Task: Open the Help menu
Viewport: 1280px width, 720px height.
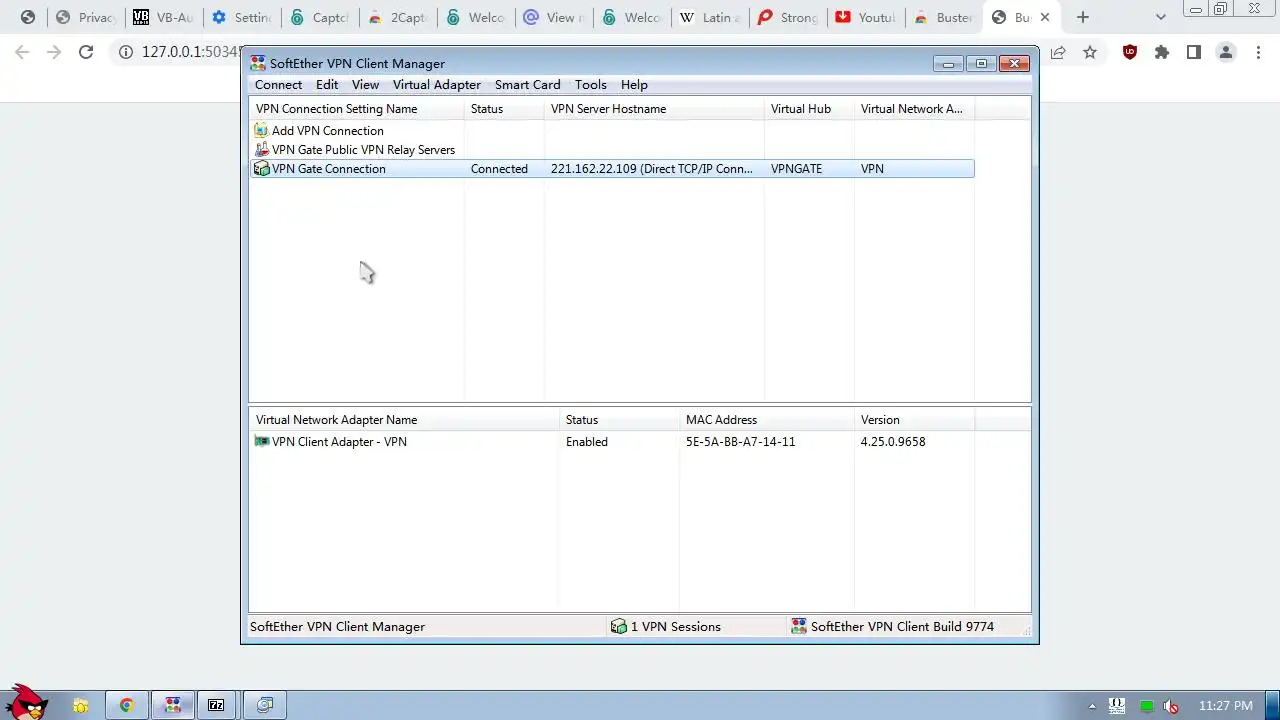Action: tap(634, 85)
